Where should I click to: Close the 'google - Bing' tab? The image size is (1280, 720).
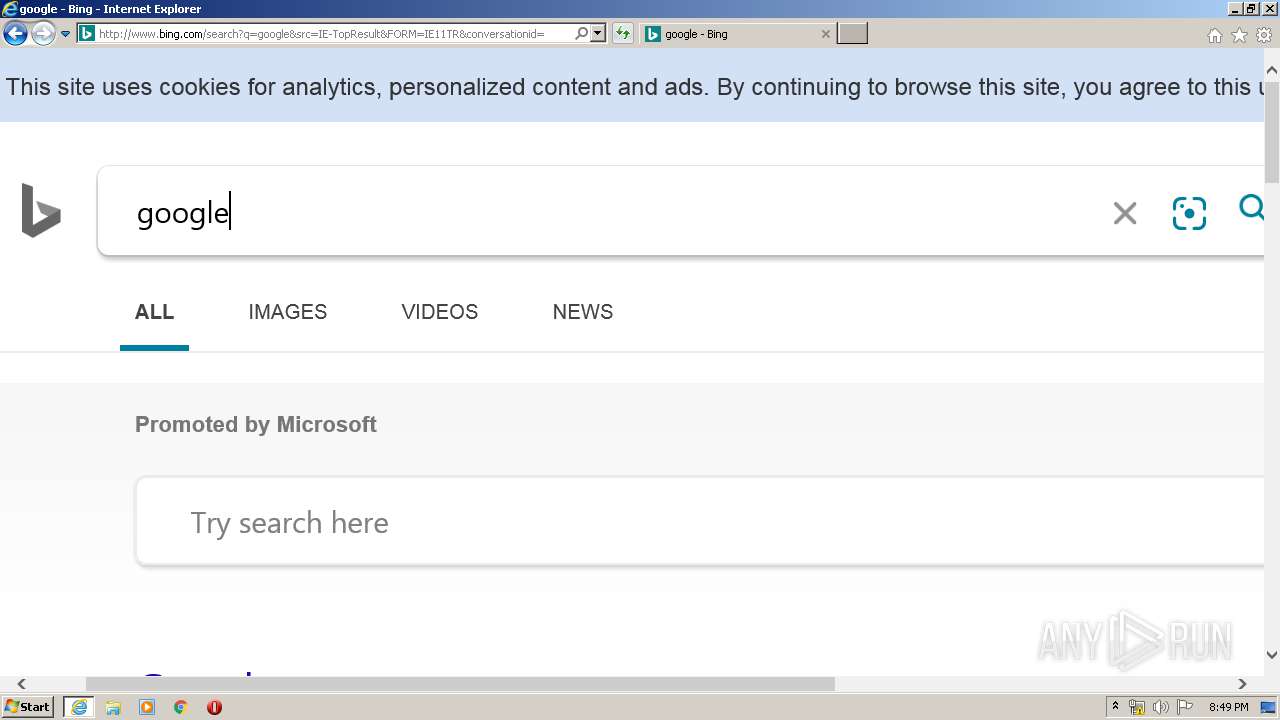coord(825,34)
